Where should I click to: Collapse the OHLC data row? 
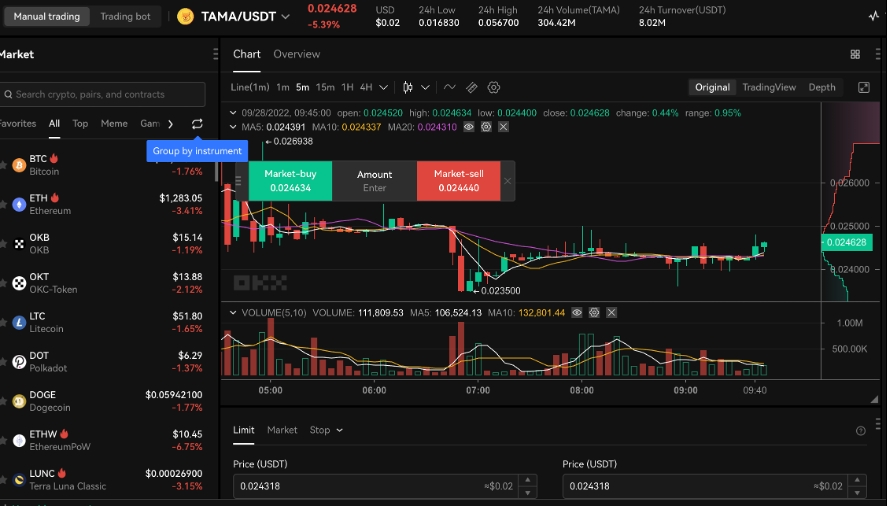(232, 113)
